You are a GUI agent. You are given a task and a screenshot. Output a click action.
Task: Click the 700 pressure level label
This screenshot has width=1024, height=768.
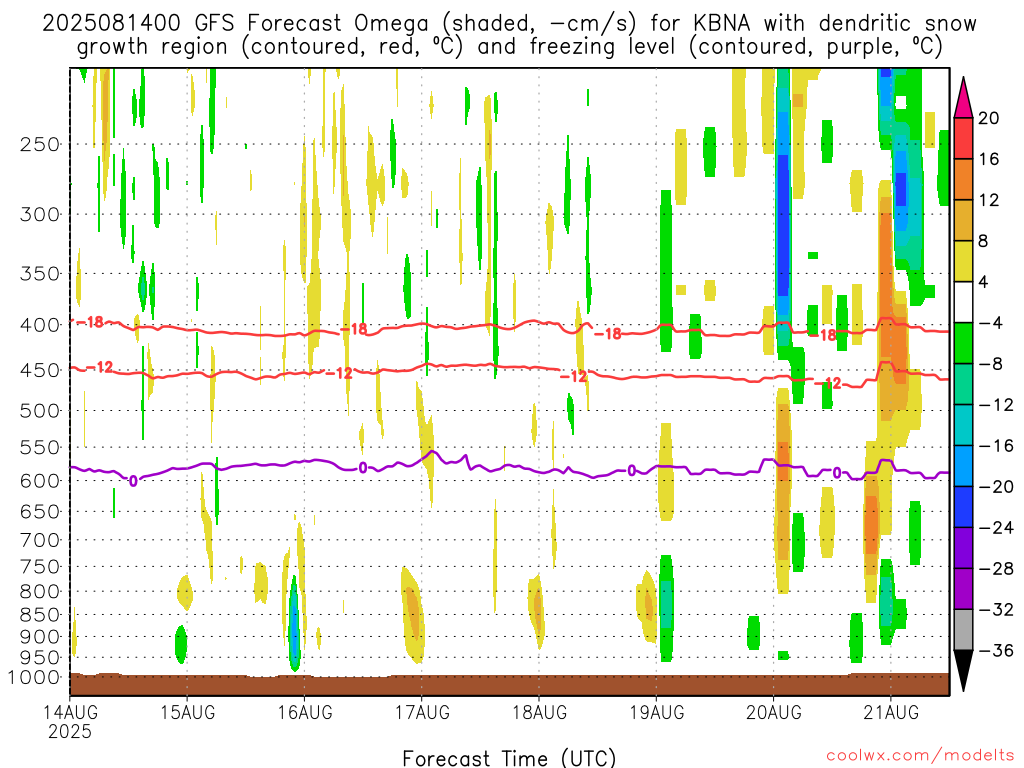coord(40,540)
